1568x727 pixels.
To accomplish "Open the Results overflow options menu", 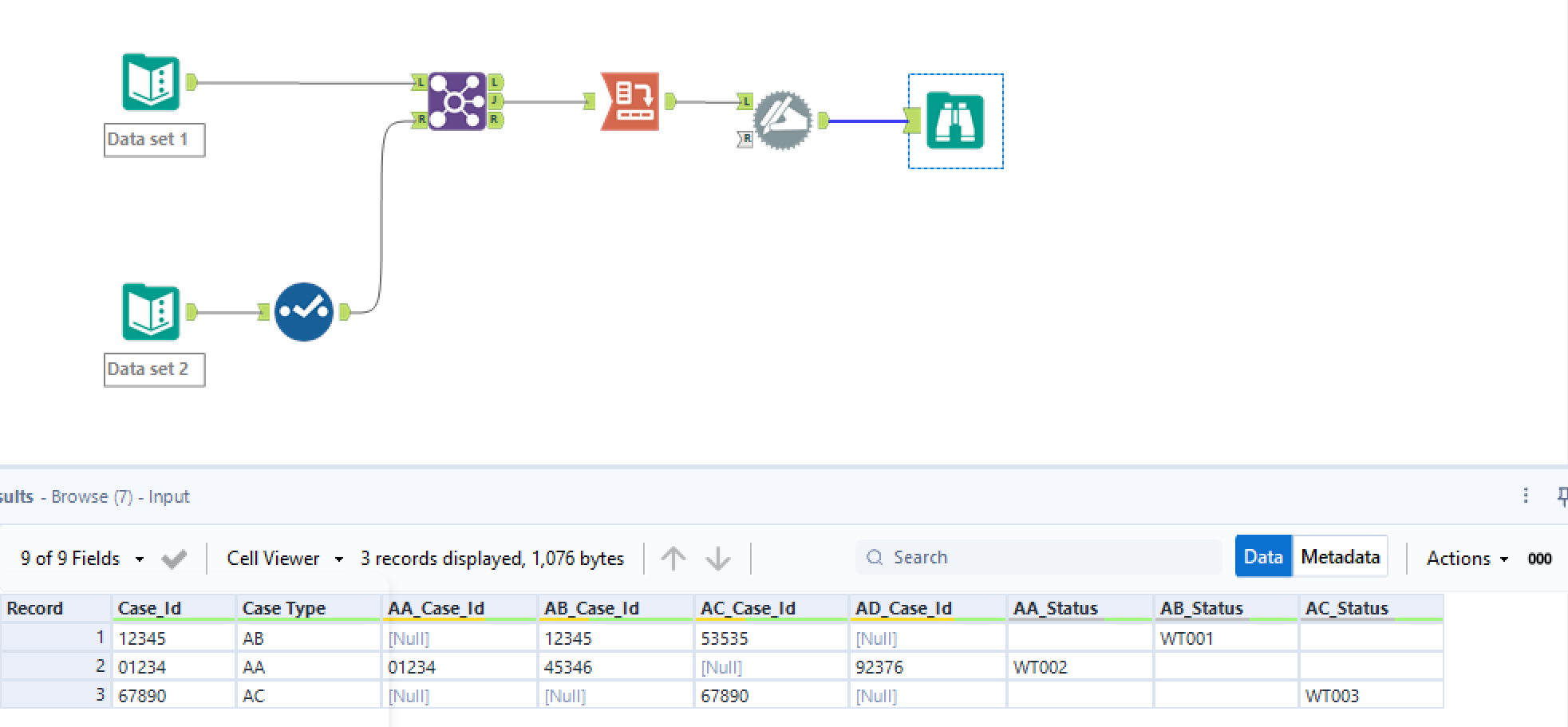I will [1526, 496].
